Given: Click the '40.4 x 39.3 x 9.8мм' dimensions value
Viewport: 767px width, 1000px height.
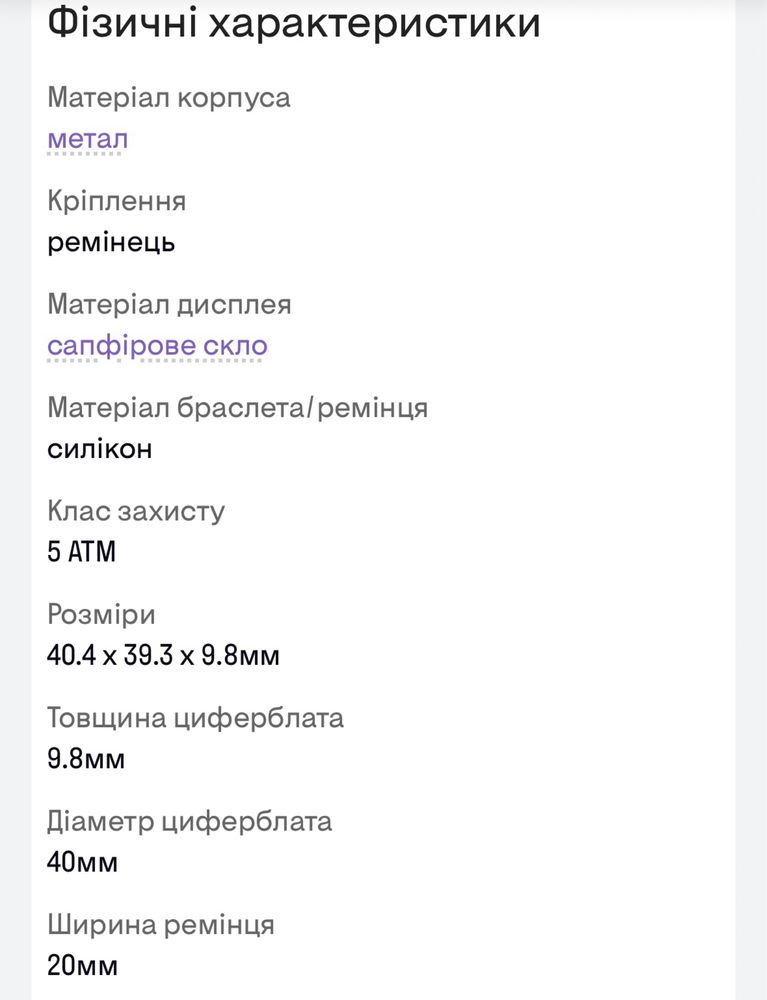Looking at the screenshot, I should pyautogui.click(x=163, y=656).
